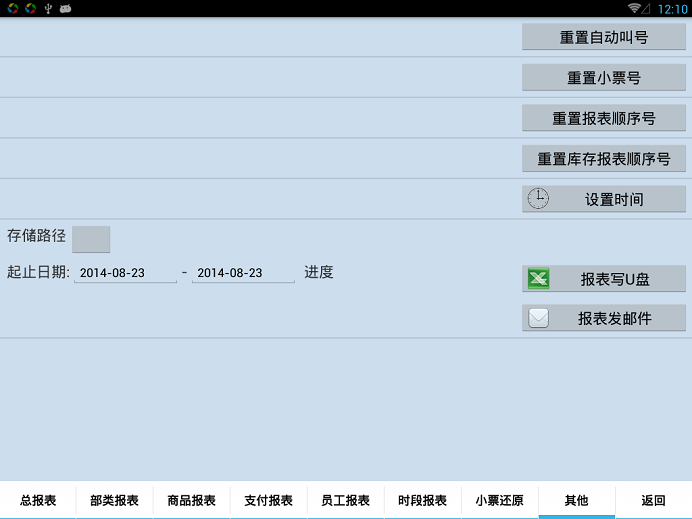This screenshot has height=519, width=692.
Task: Select the 支付报表 tab
Action: pos(269,500)
